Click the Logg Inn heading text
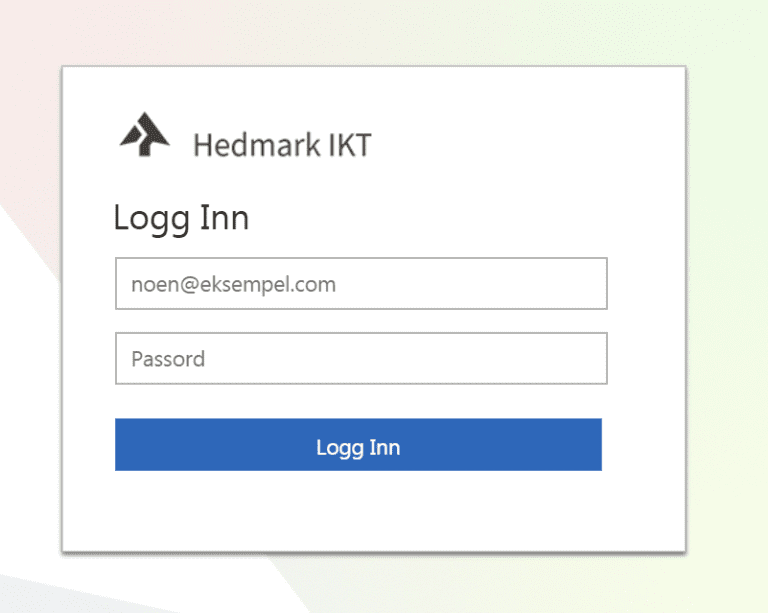This screenshot has height=613, width=768. [x=181, y=217]
